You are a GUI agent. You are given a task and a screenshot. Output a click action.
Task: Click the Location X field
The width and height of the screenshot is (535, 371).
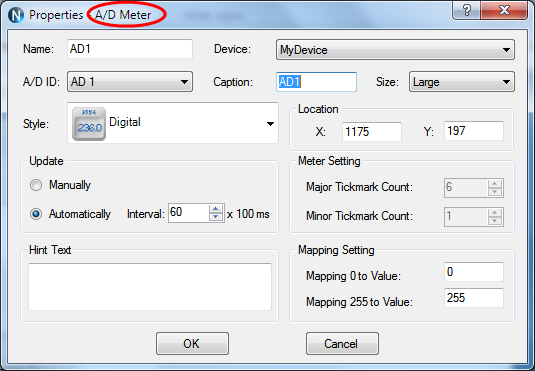tap(372, 132)
